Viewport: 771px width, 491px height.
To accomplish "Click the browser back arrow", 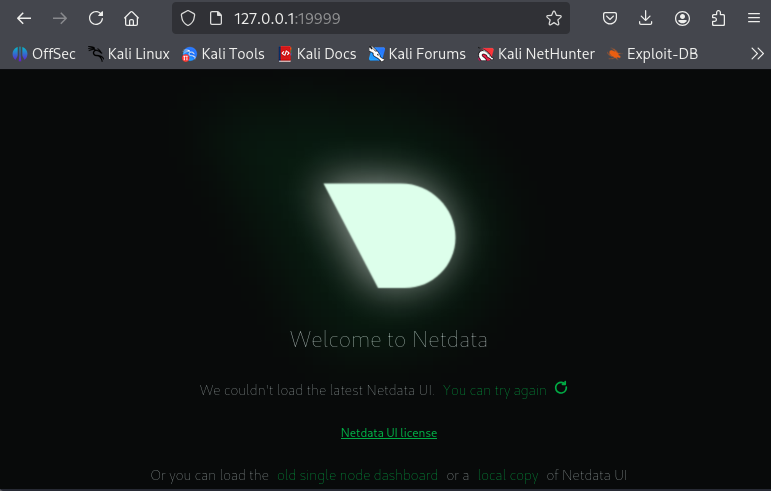I will pyautogui.click(x=24, y=18).
